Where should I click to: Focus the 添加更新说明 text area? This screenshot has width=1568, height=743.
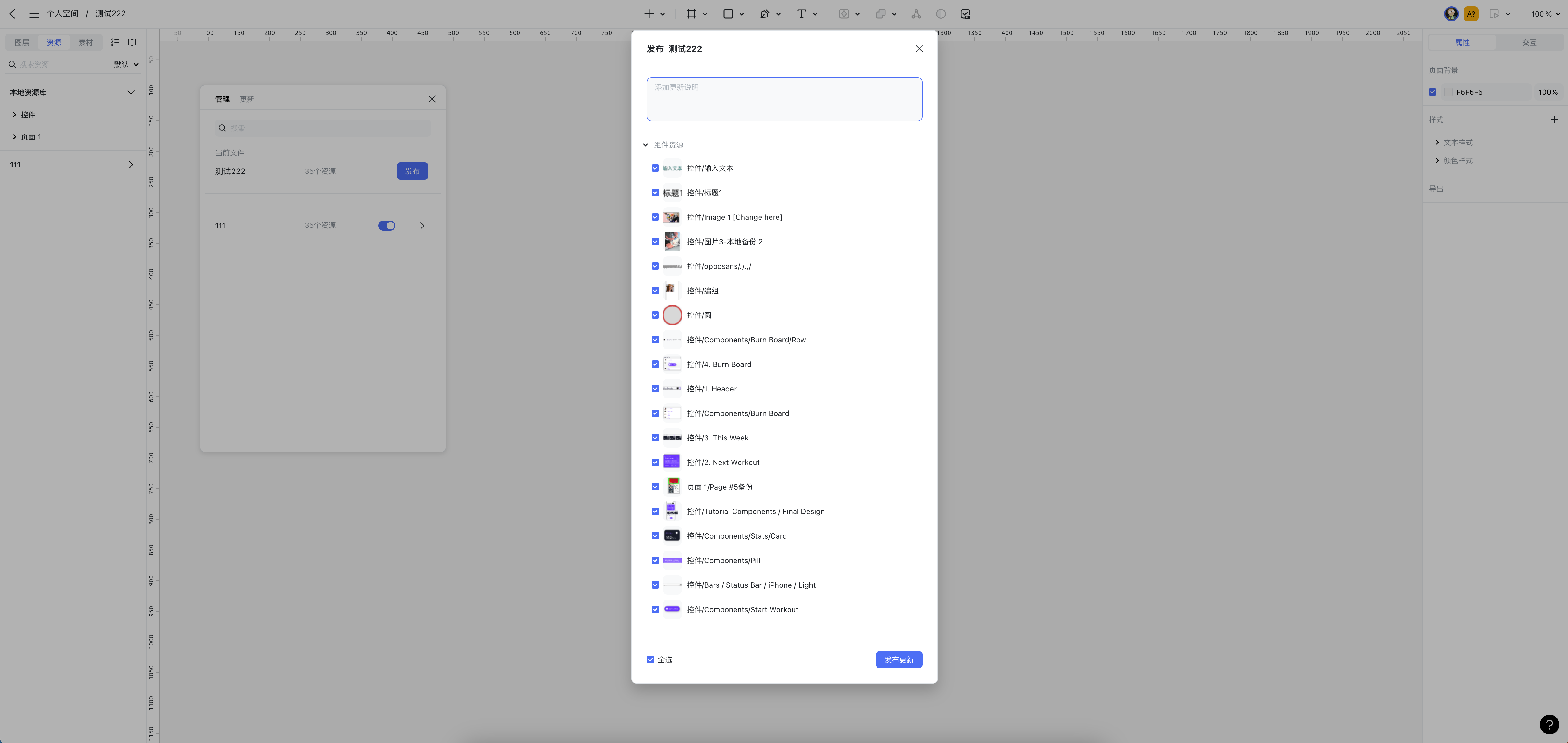pos(784,99)
